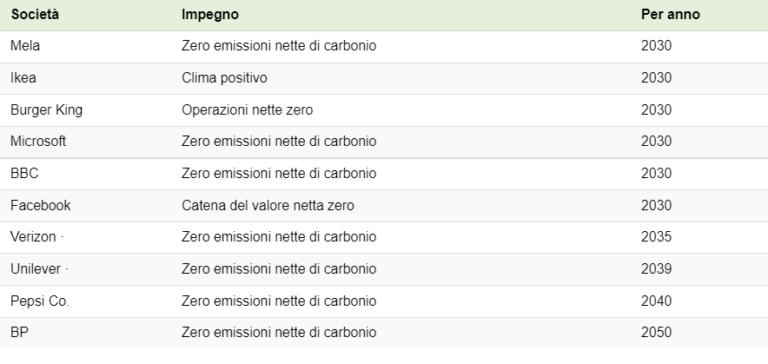The height and width of the screenshot is (364, 768).
Task: Click the Società column header
Action: point(35,15)
